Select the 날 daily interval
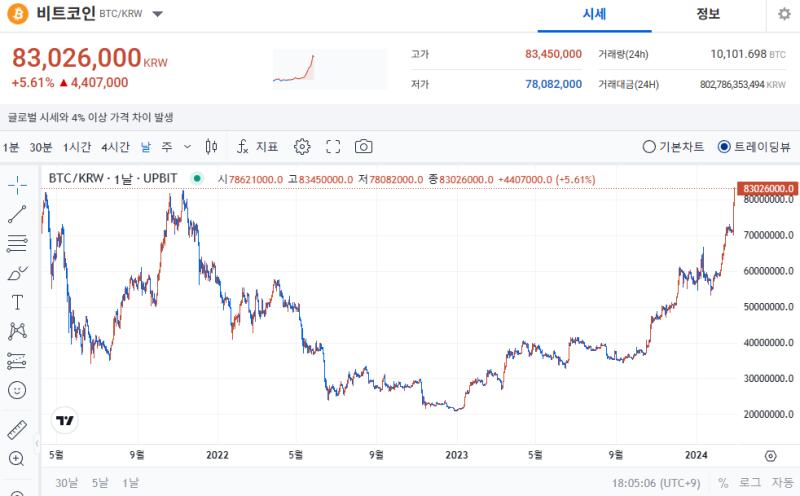This screenshot has width=800, height=496. 146,147
